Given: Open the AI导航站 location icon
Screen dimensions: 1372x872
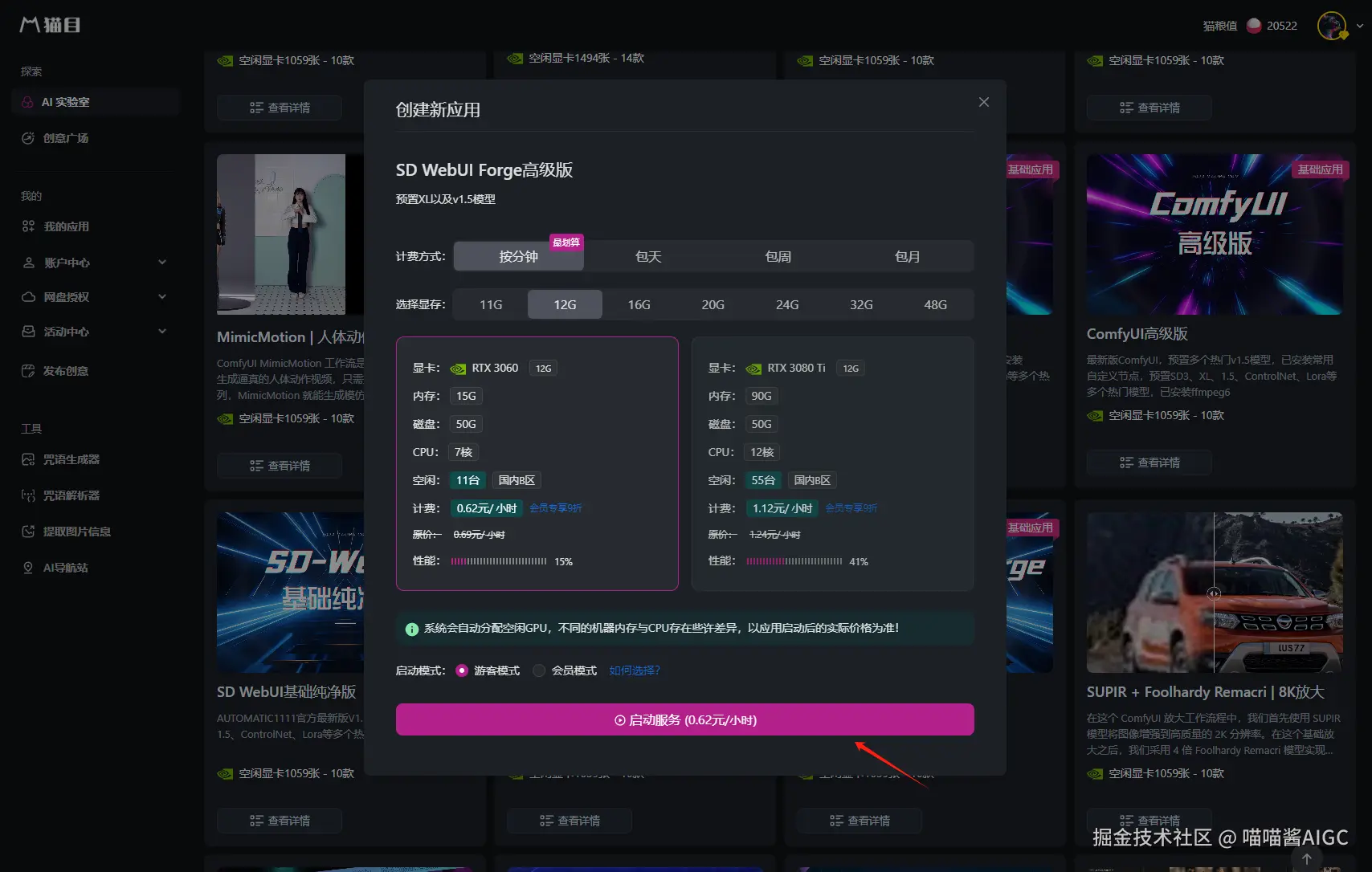Looking at the screenshot, I should point(28,568).
